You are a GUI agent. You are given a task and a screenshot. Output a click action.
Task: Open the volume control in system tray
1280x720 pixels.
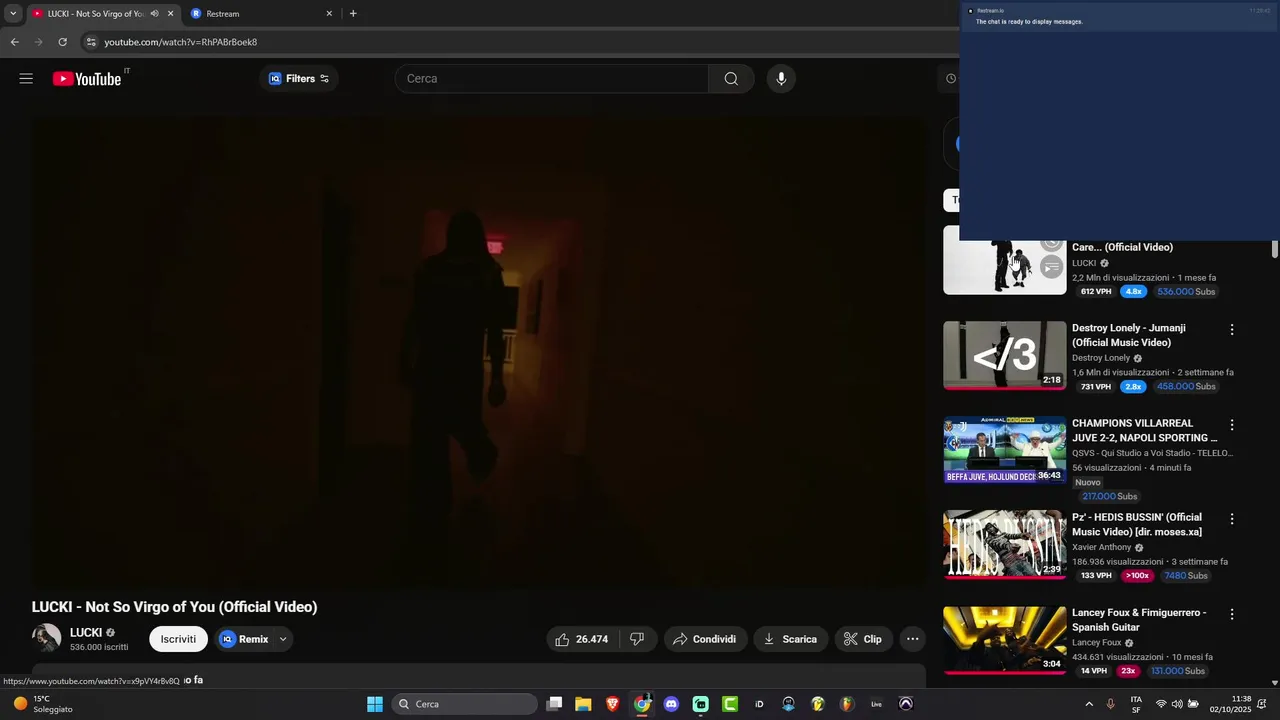[1177, 704]
